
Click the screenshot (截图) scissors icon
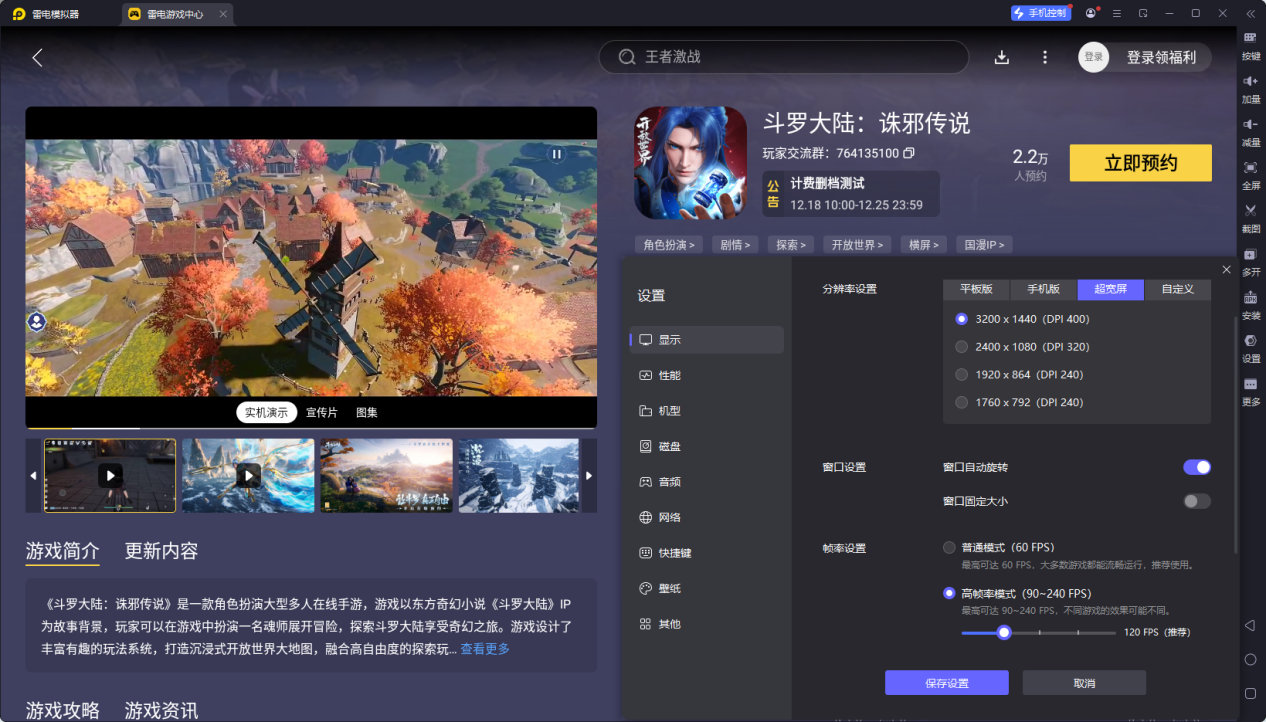click(1250, 211)
